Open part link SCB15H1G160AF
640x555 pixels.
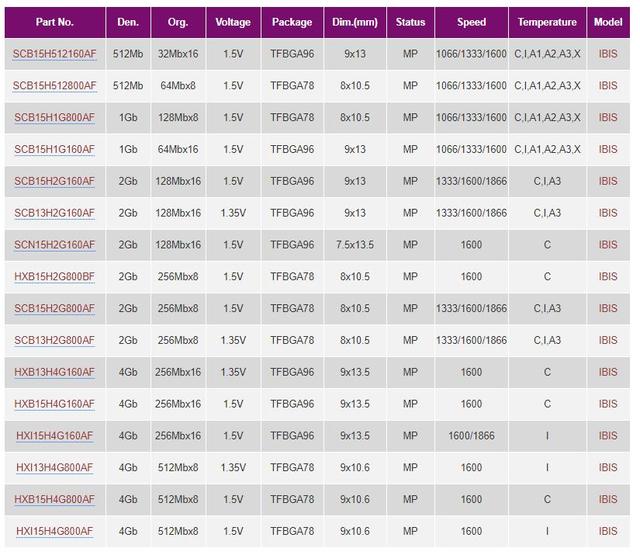coord(55,149)
